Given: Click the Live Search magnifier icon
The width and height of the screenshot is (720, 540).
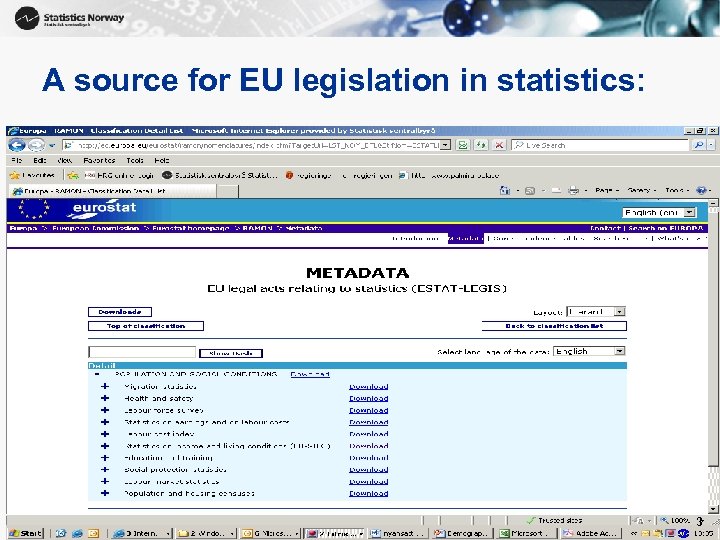Looking at the screenshot, I should pyautogui.click(x=698, y=145).
